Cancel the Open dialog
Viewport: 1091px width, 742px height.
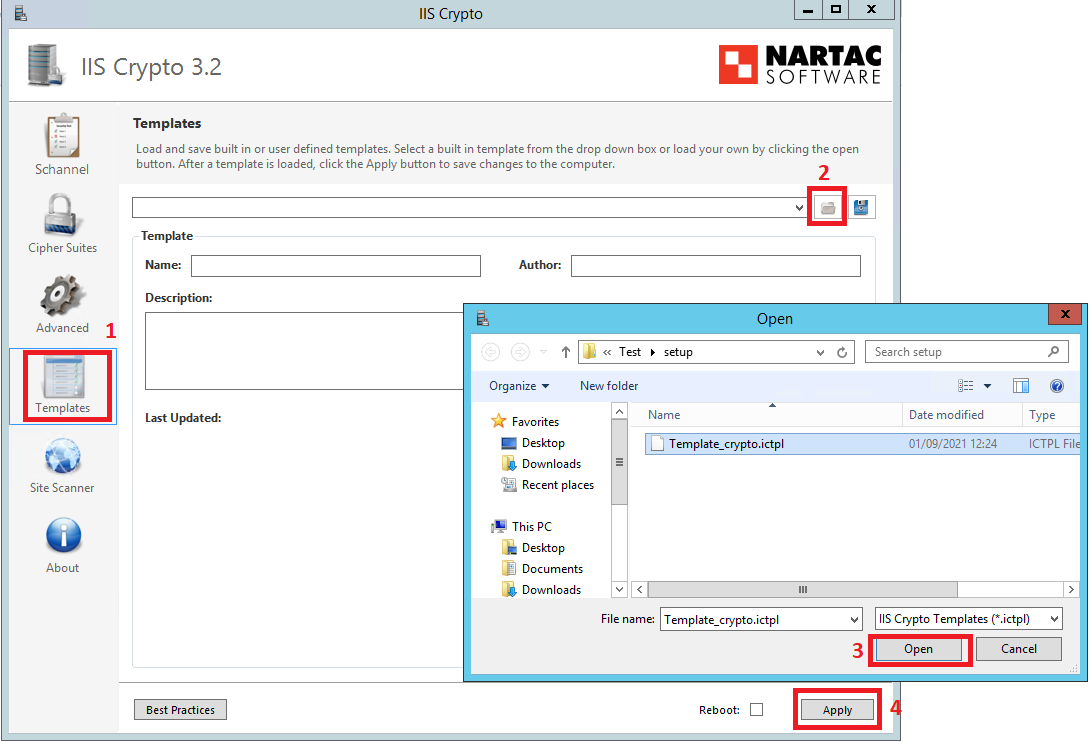pos(1019,649)
